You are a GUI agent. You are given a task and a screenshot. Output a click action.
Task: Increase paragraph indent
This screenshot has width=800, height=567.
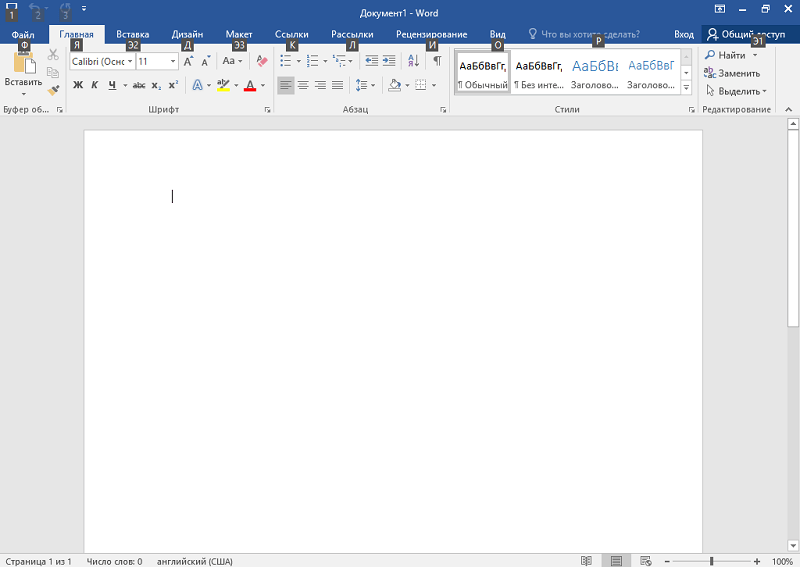tap(389, 61)
